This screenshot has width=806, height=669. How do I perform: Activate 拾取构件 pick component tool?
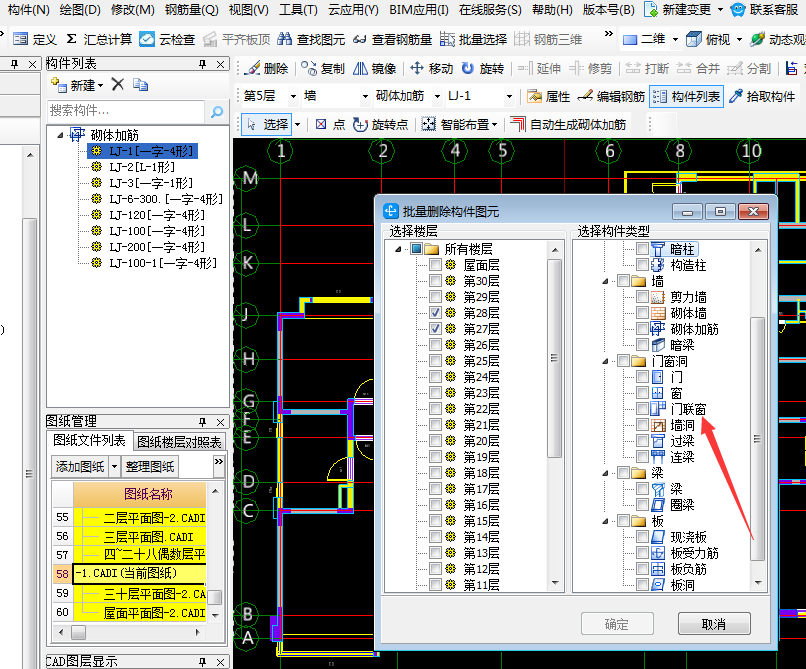pyautogui.click(x=762, y=96)
